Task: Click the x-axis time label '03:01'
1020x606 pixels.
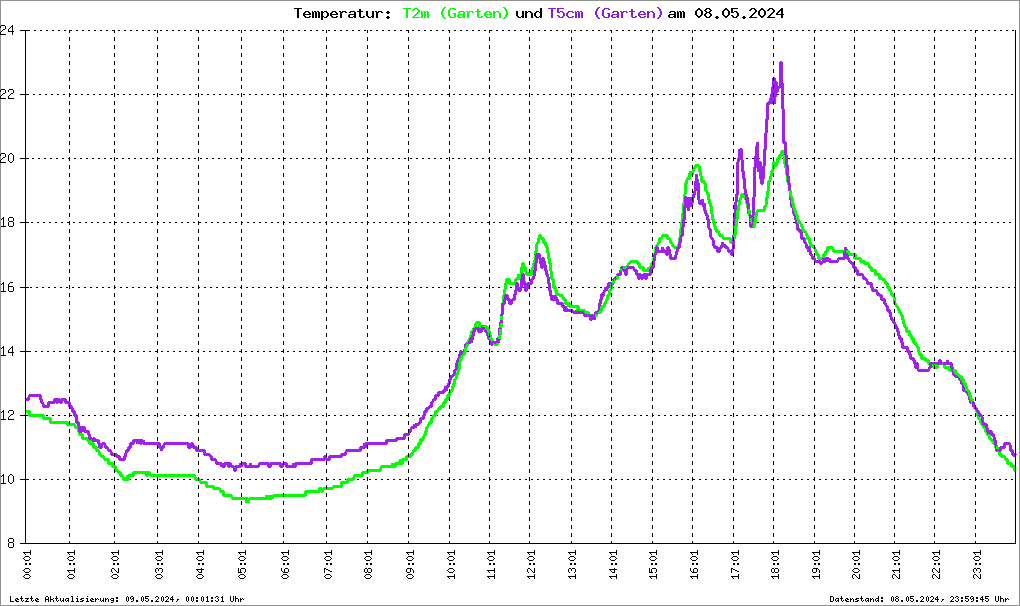Action: (x=159, y=564)
